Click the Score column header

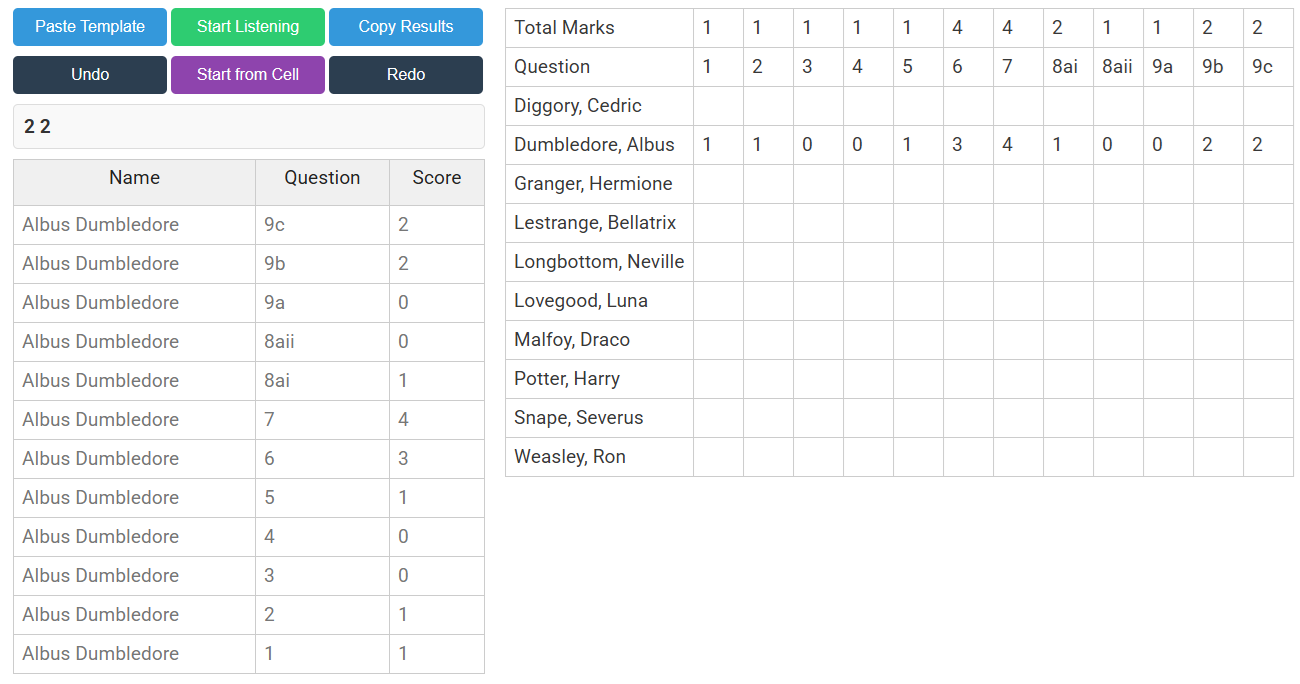(x=436, y=177)
